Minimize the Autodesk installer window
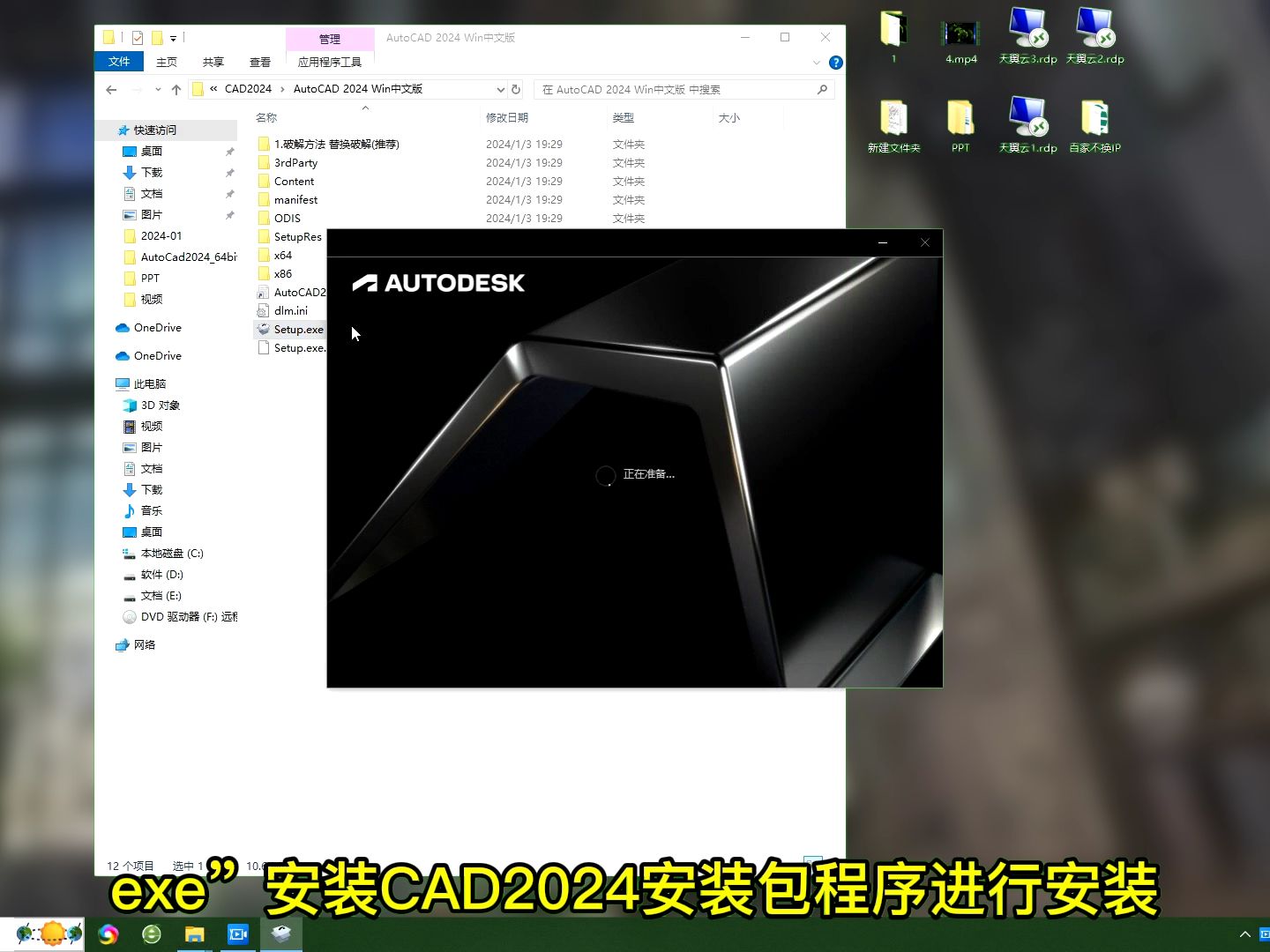Screen dimensions: 1270x952 coord(883,242)
